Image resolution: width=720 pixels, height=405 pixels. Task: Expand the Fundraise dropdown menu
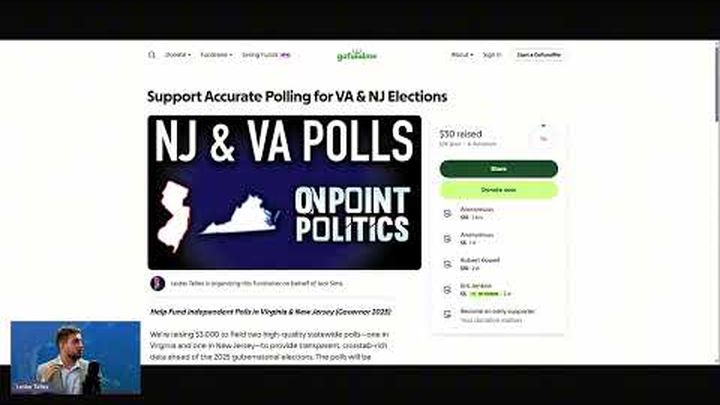pos(216,55)
